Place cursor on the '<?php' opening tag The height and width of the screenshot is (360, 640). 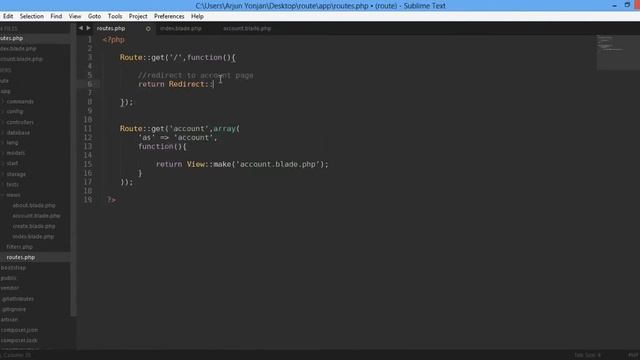[113, 40]
